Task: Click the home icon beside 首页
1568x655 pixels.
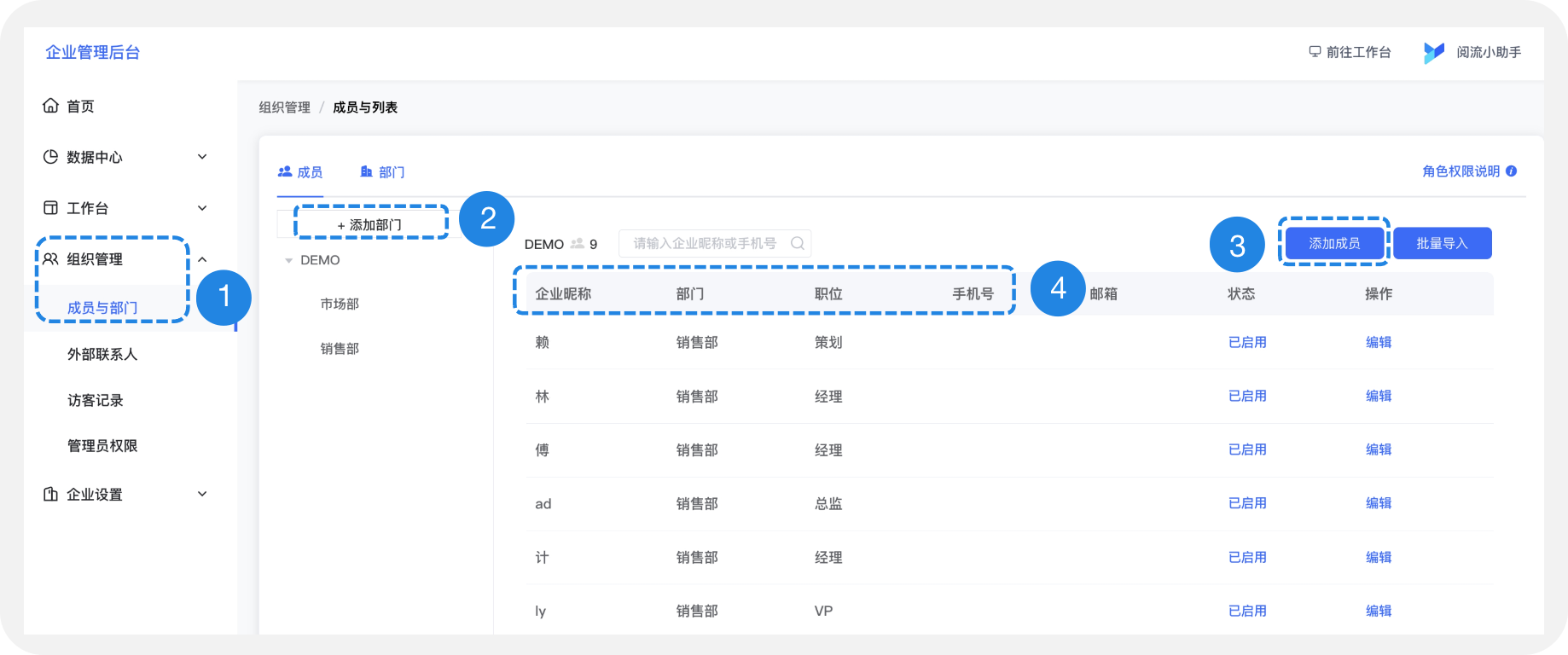Action: [50, 106]
